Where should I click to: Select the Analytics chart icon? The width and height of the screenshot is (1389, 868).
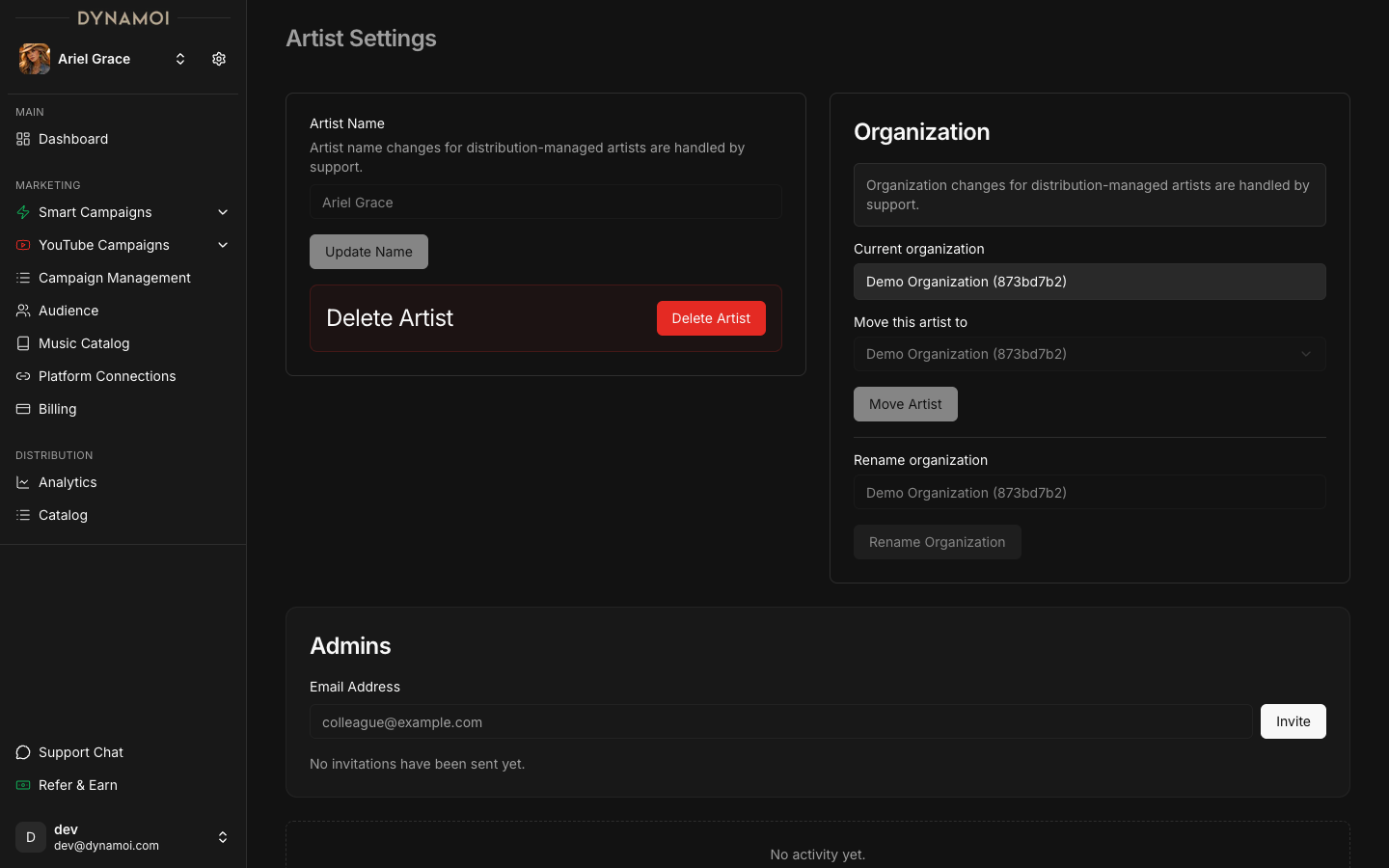22,482
